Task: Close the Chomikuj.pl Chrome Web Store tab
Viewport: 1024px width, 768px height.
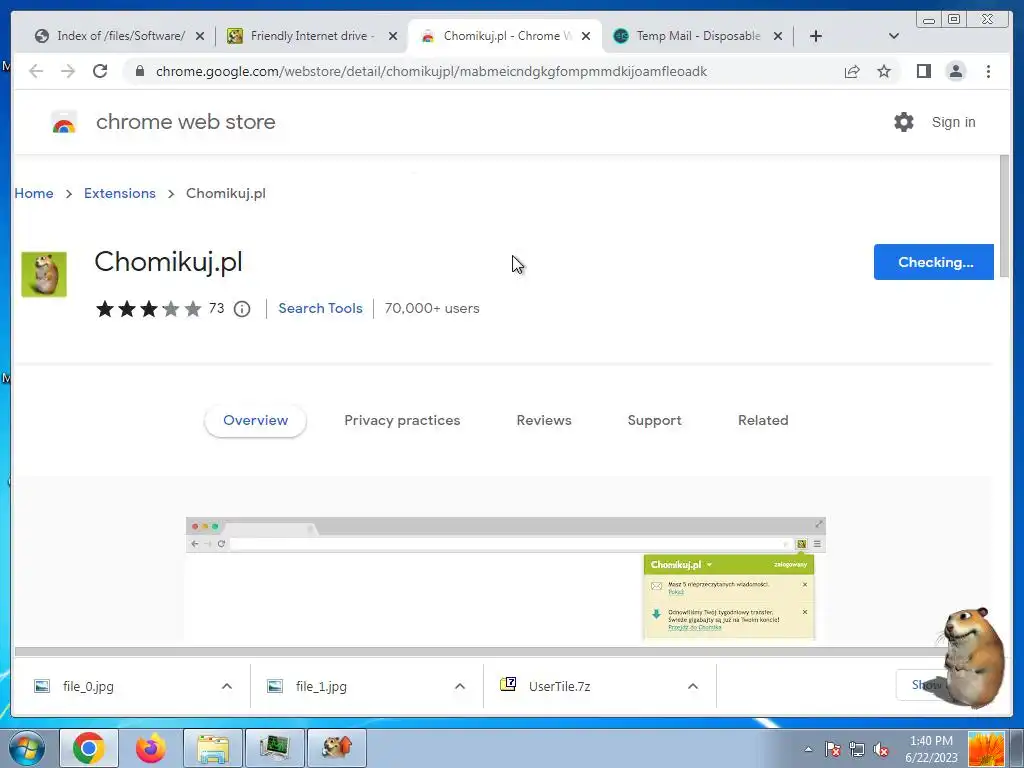Action: (x=586, y=36)
